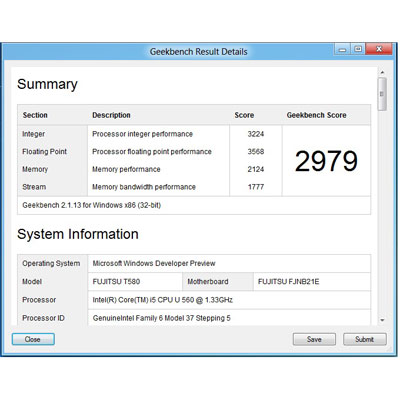The width and height of the screenshot is (400, 400).
Task: Click the scrollbar up arrow
Action: point(382,72)
